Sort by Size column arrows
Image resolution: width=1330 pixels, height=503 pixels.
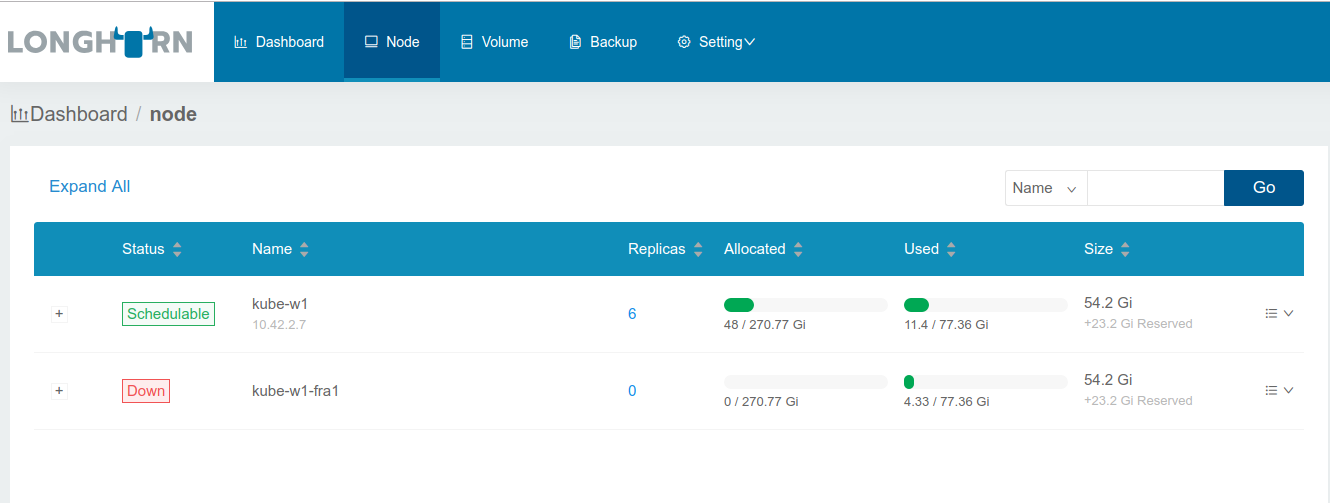click(1125, 249)
